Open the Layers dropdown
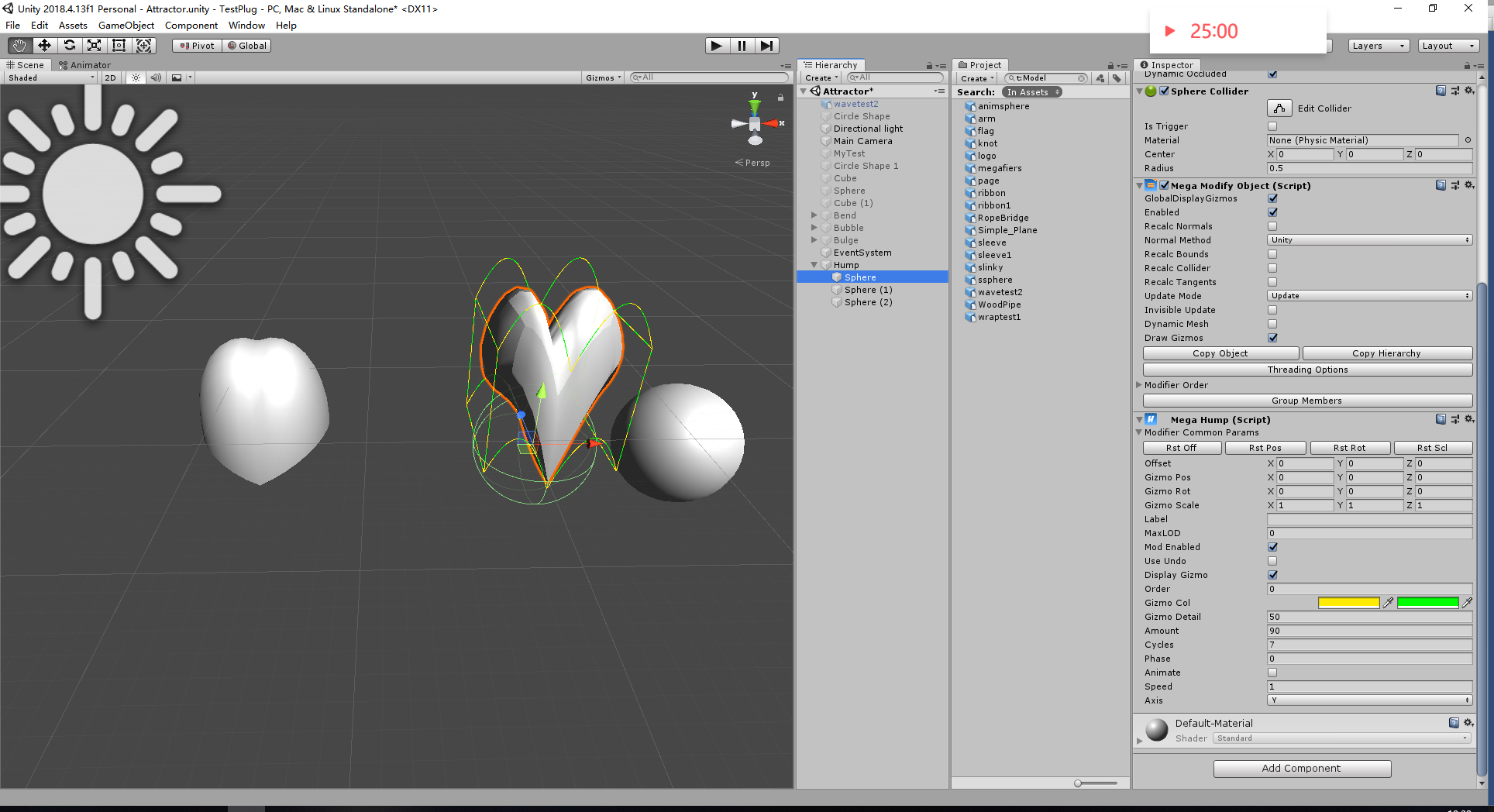 tap(1379, 46)
